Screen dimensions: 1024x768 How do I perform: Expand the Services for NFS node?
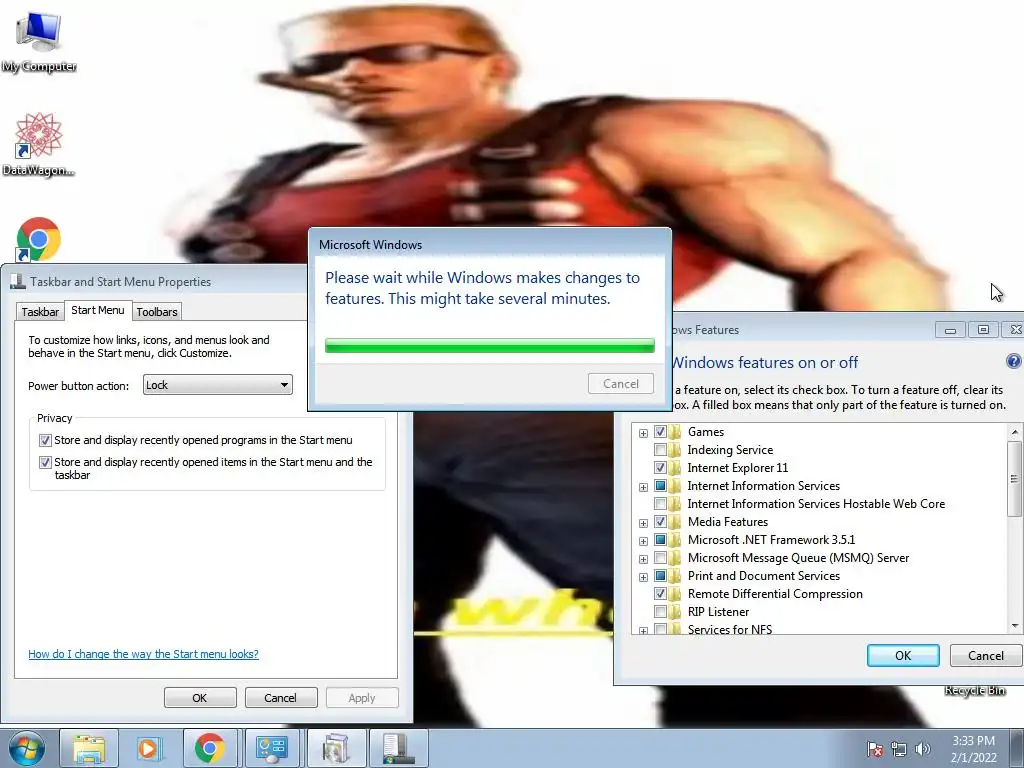point(643,631)
